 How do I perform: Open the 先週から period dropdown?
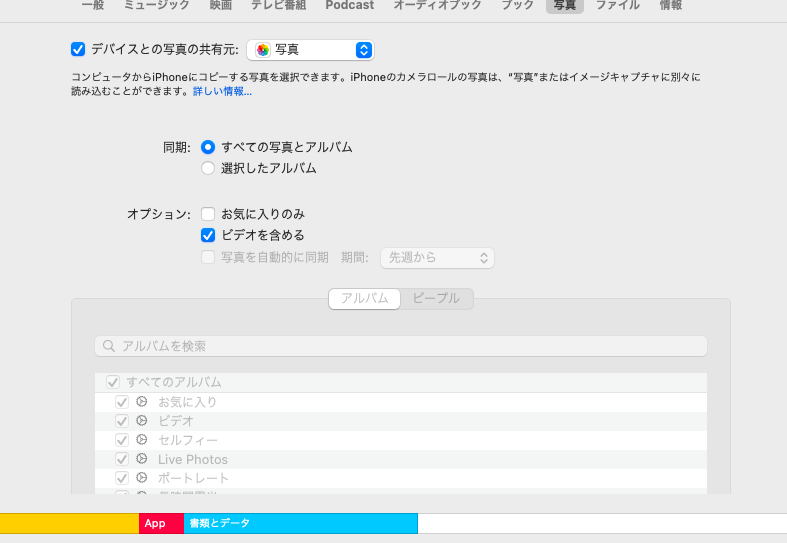pyautogui.click(x=437, y=258)
